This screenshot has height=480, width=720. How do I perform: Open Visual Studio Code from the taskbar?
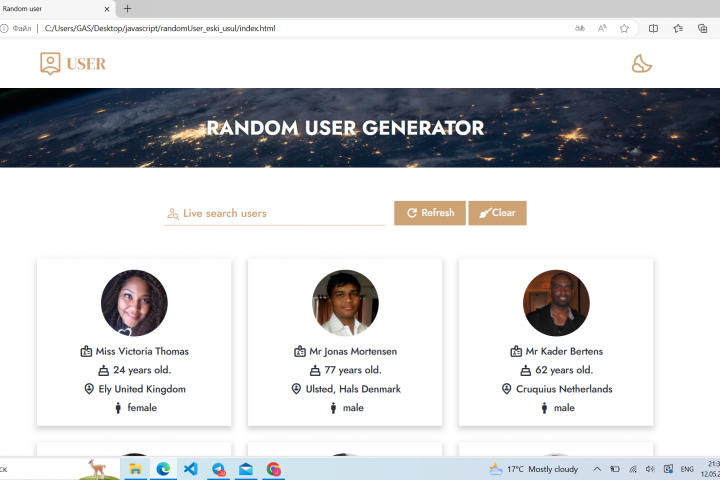click(191, 469)
